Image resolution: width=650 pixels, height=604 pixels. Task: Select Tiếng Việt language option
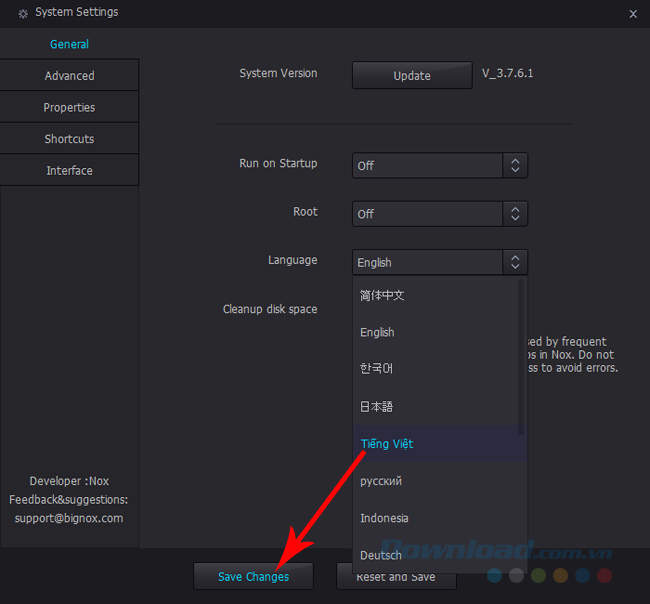(440, 444)
